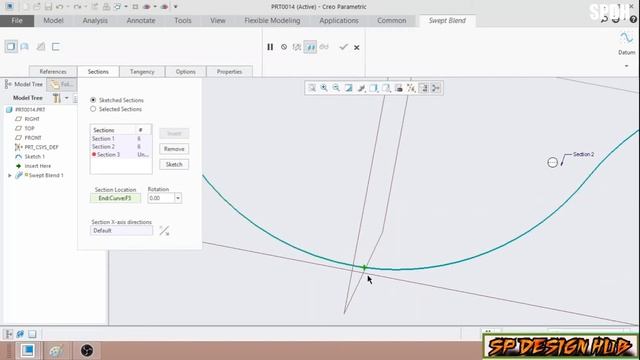
Task: Switch to the Model ribbon tab
Action: (x=53, y=20)
